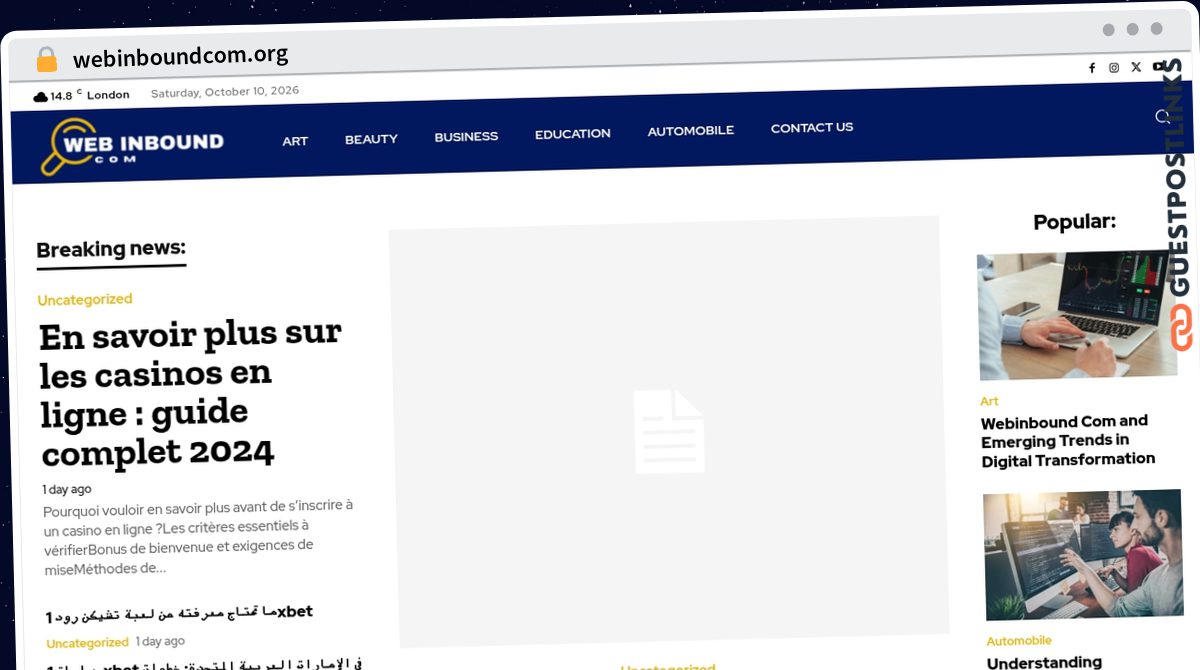
Task: Open the Beauty menu item
Action: click(371, 139)
